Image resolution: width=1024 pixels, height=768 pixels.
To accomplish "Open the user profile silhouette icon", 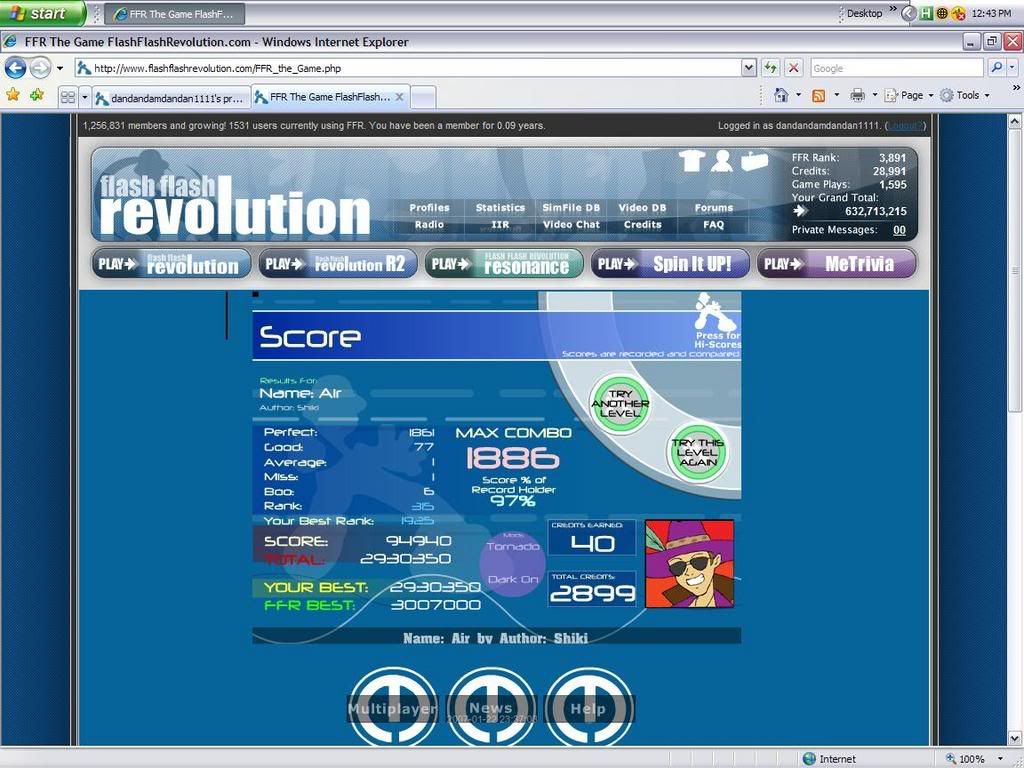I will coord(722,161).
